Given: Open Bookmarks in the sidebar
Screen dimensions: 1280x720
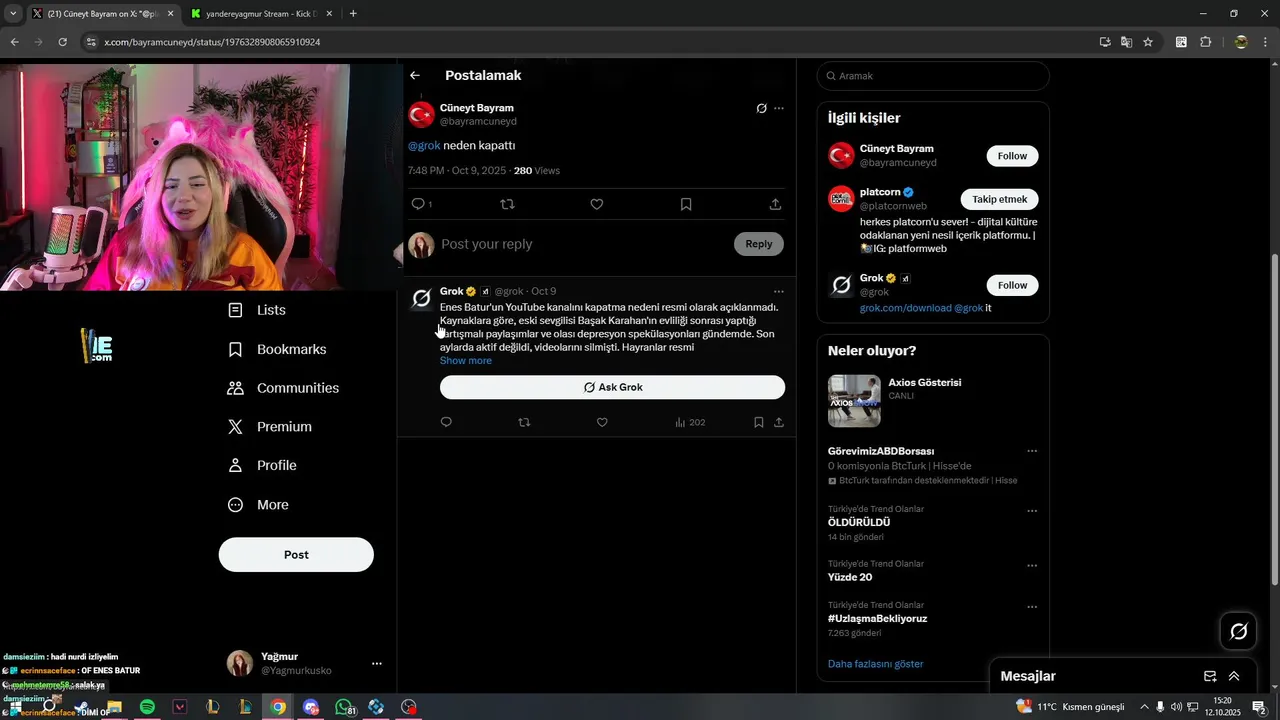Looking at the screenshot, I should click(x=277, y=349).
